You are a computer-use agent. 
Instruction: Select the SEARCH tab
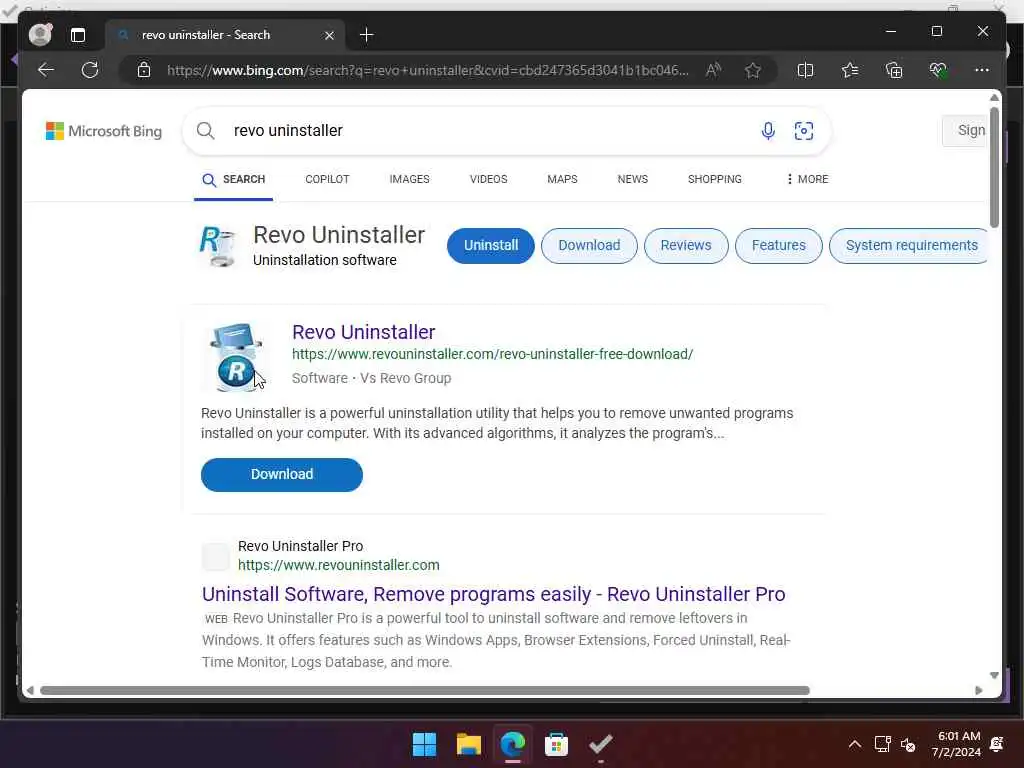click(233, 179)
